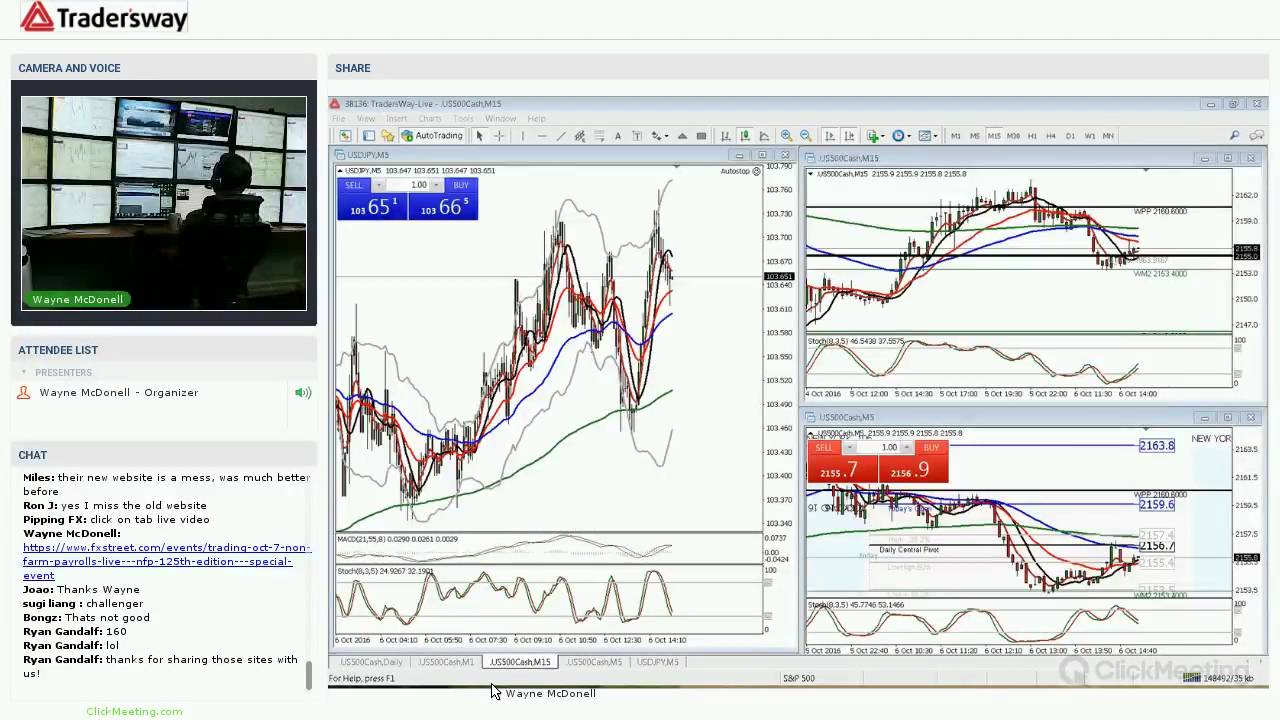Toggle chart auto scroll
Image resolution: width=1280 pixels, height=720 pixels.
pyautogui.click(x=831, y=135)
